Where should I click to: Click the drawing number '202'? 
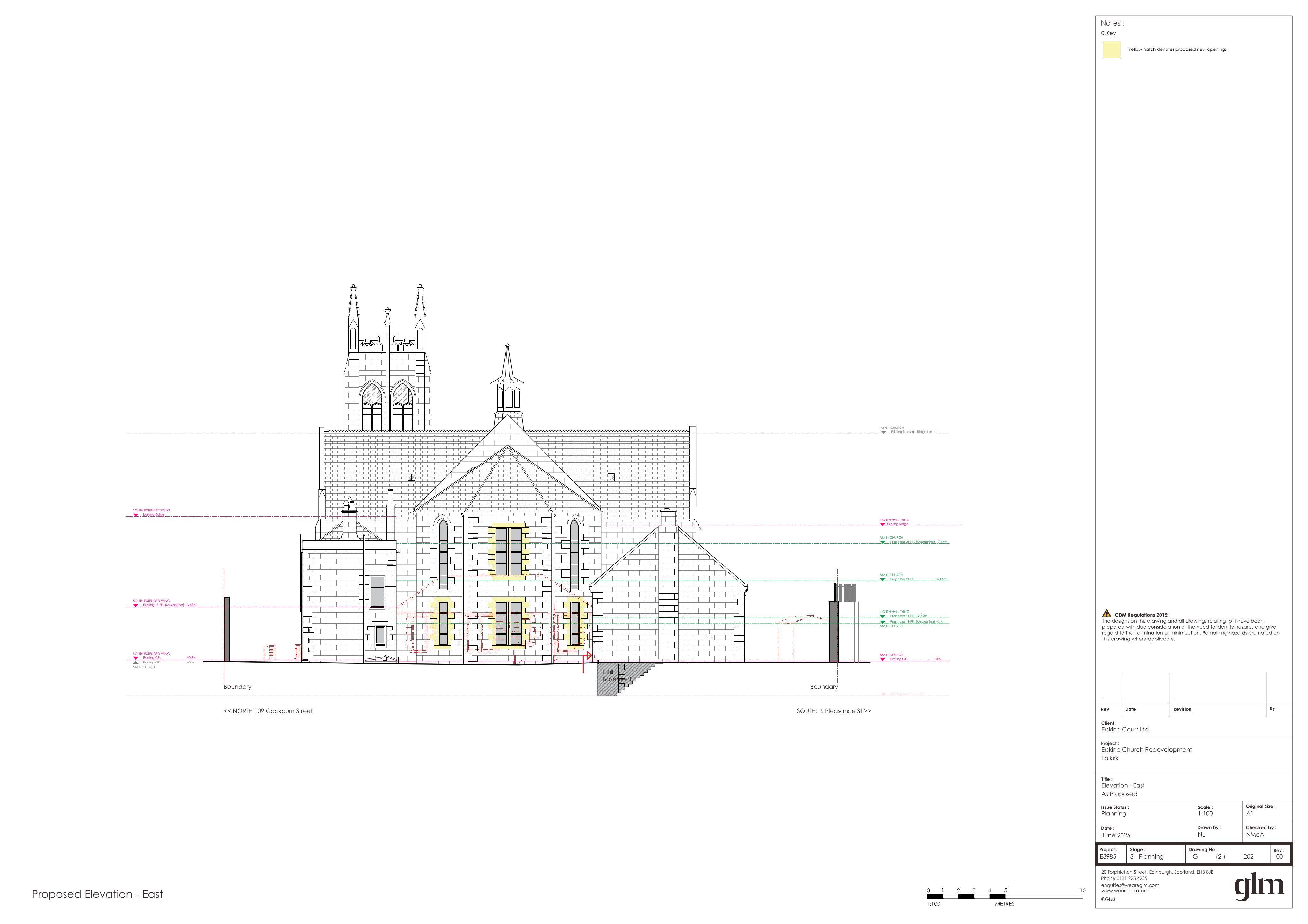[x=1248, y=857]
